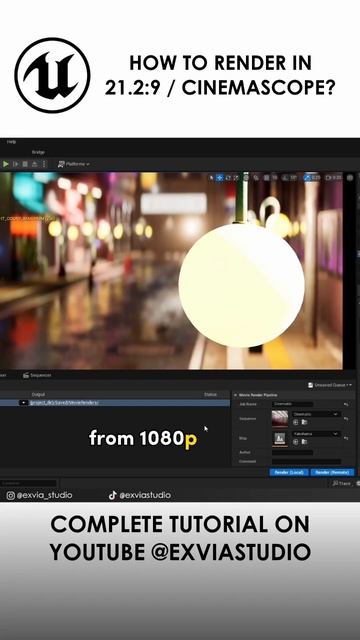The width and height of the screenshot is (360, 640).
Task: Switch to the Sequencer tab
Action: pos(37,375)
